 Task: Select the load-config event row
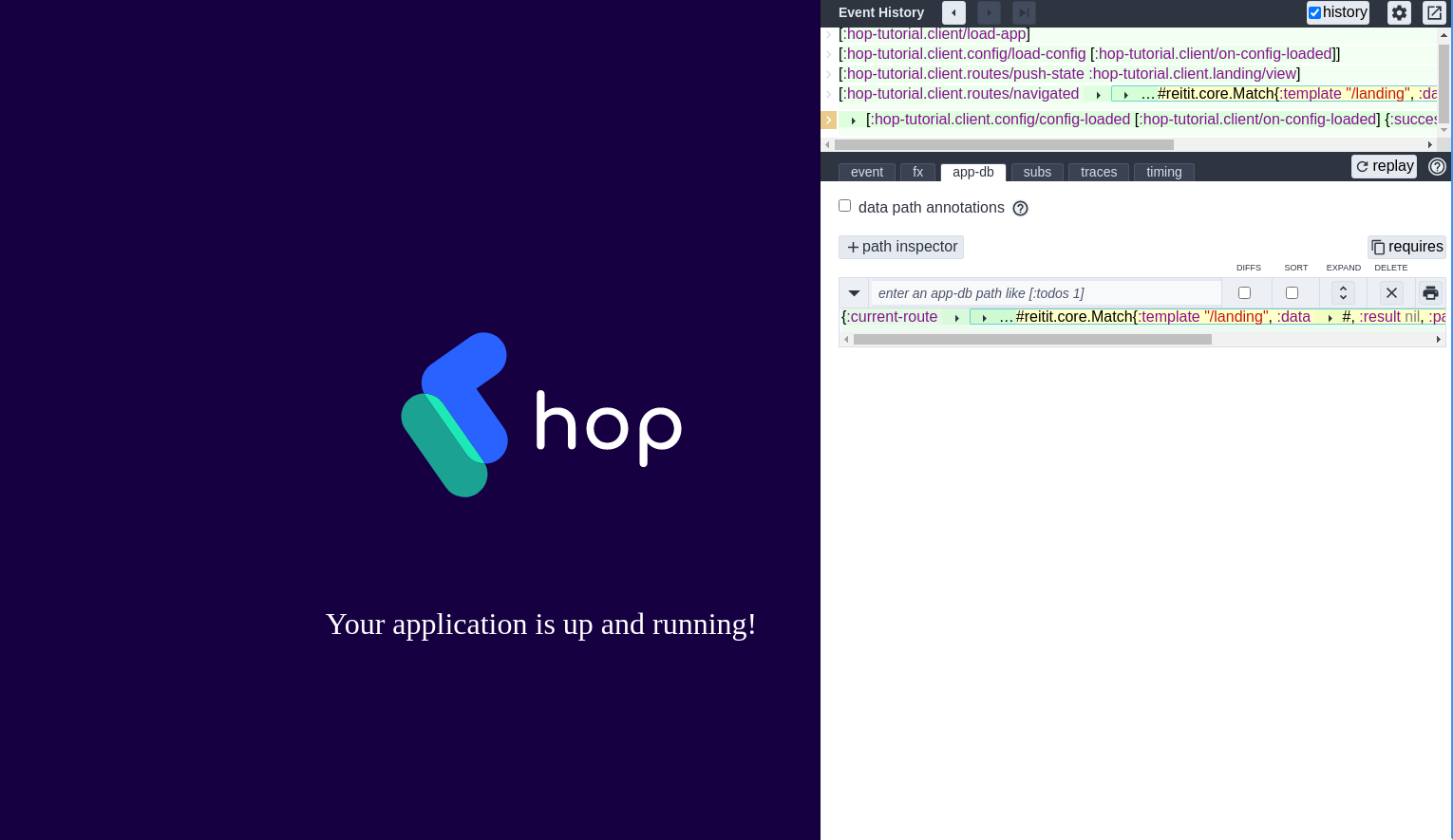point(1089,54)
